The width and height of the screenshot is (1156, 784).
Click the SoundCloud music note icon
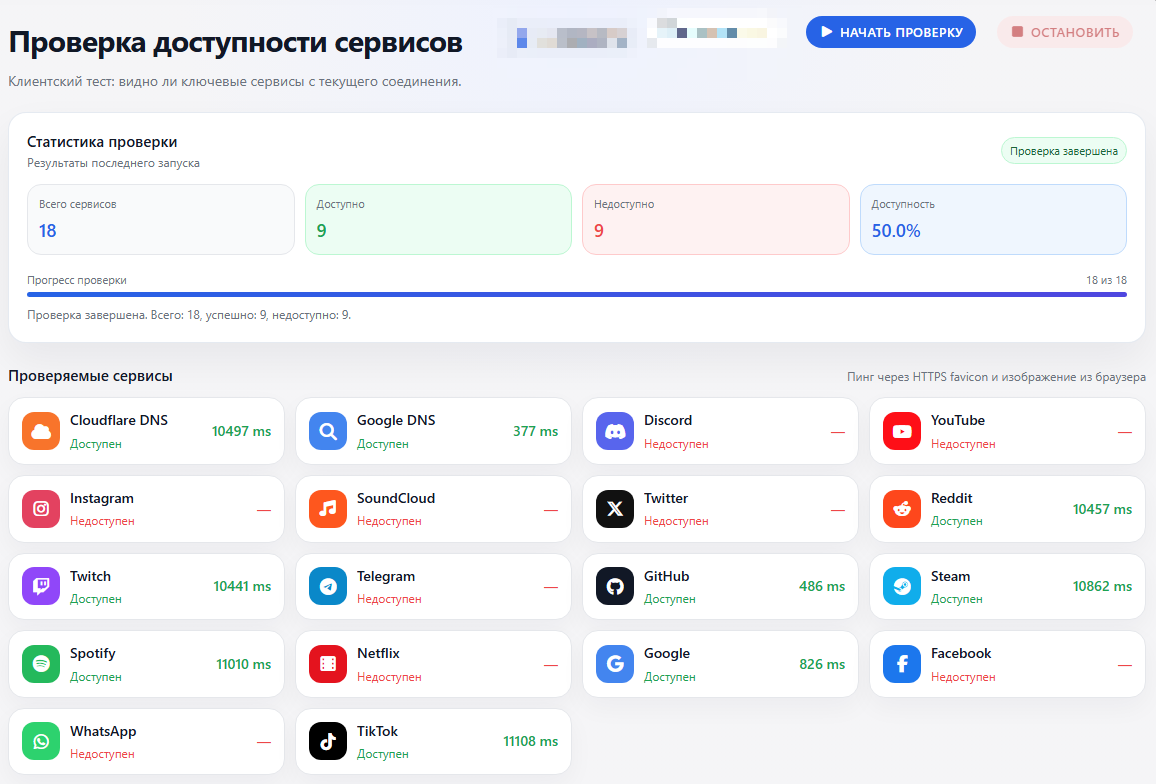(328, 509)
